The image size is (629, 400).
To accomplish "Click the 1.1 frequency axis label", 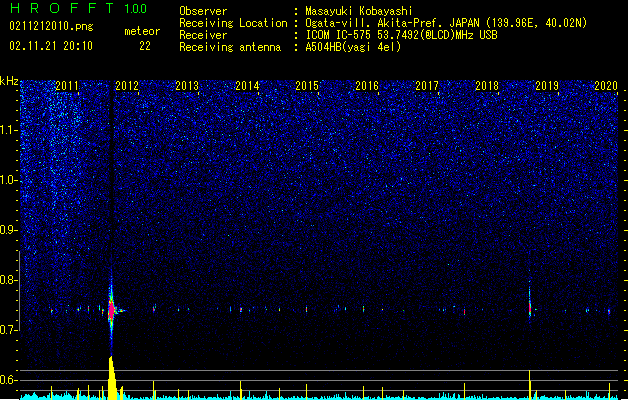I will (9, 130).
